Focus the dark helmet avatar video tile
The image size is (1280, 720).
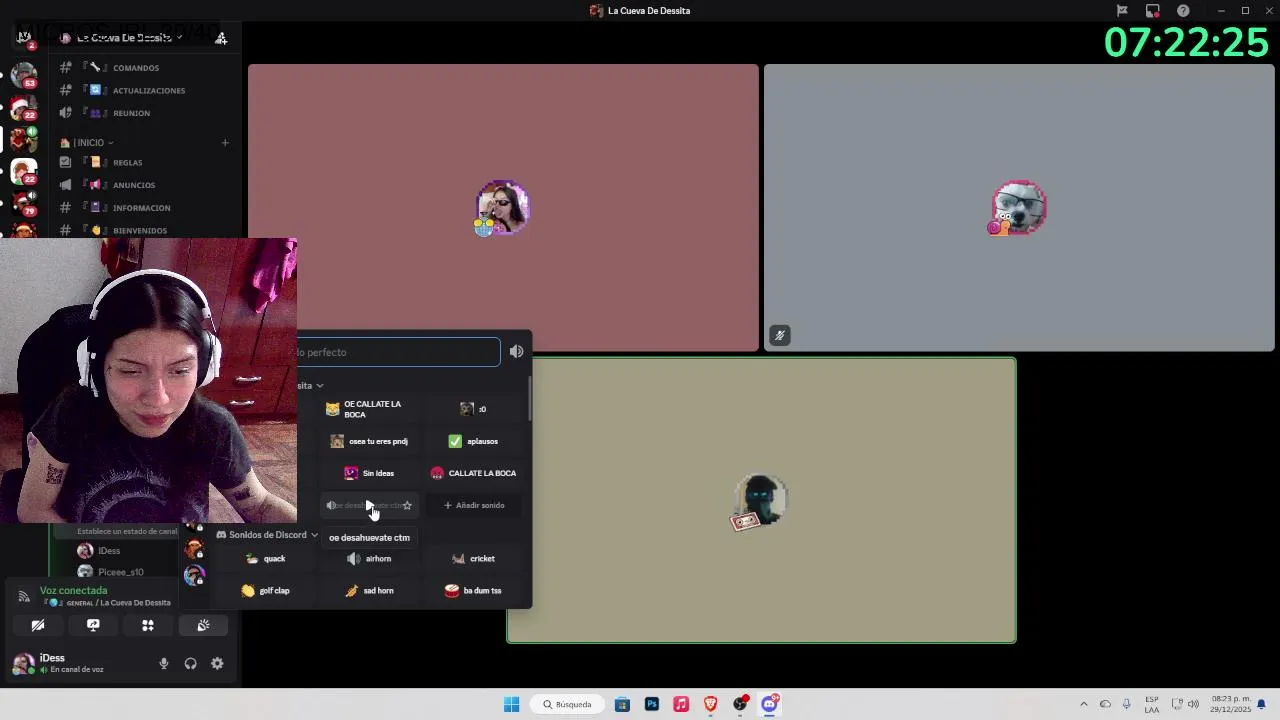pyautogui.click(x=761, y=500)
